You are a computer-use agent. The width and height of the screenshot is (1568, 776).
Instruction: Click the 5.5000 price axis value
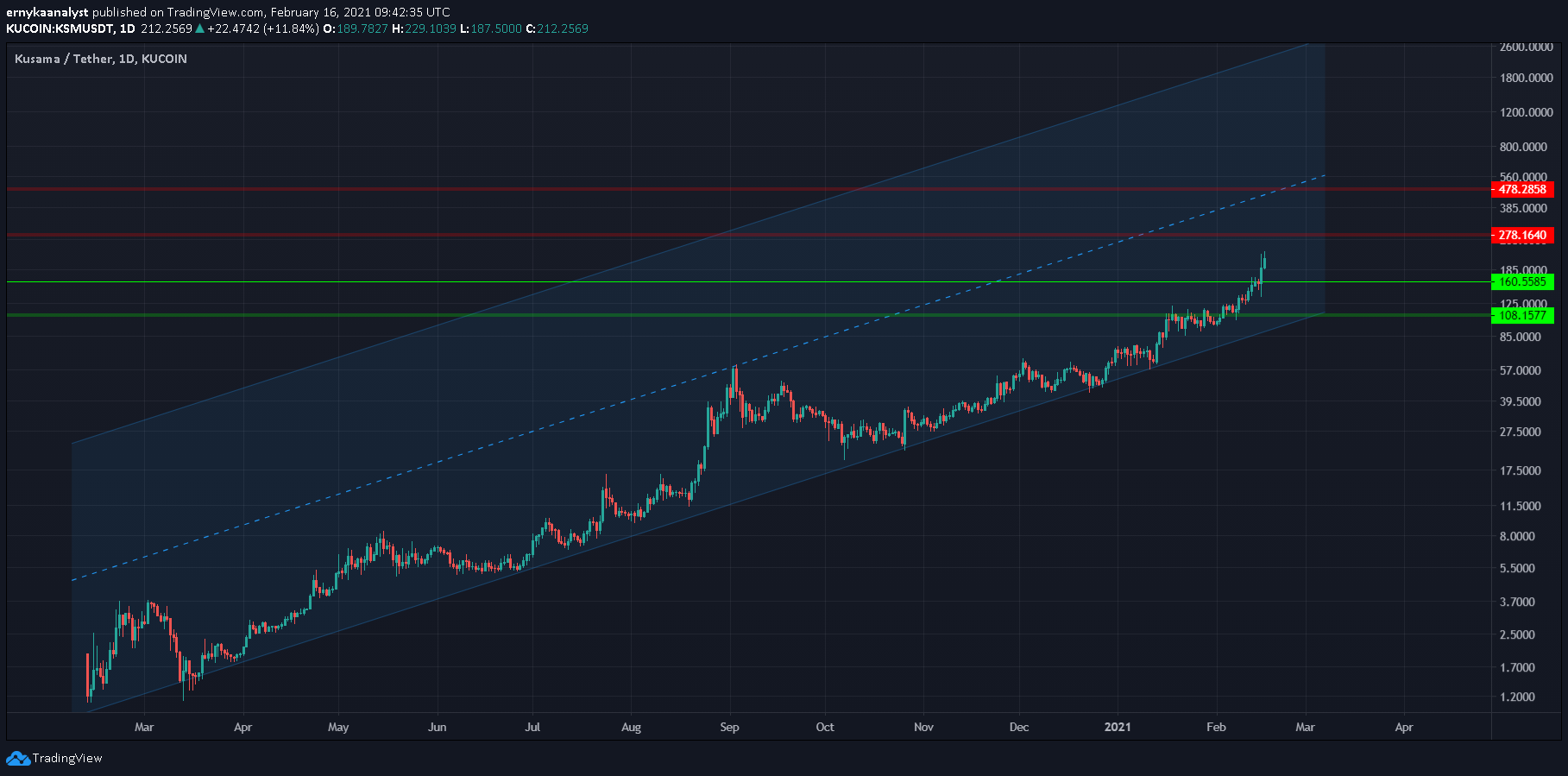coord(1518,568)
